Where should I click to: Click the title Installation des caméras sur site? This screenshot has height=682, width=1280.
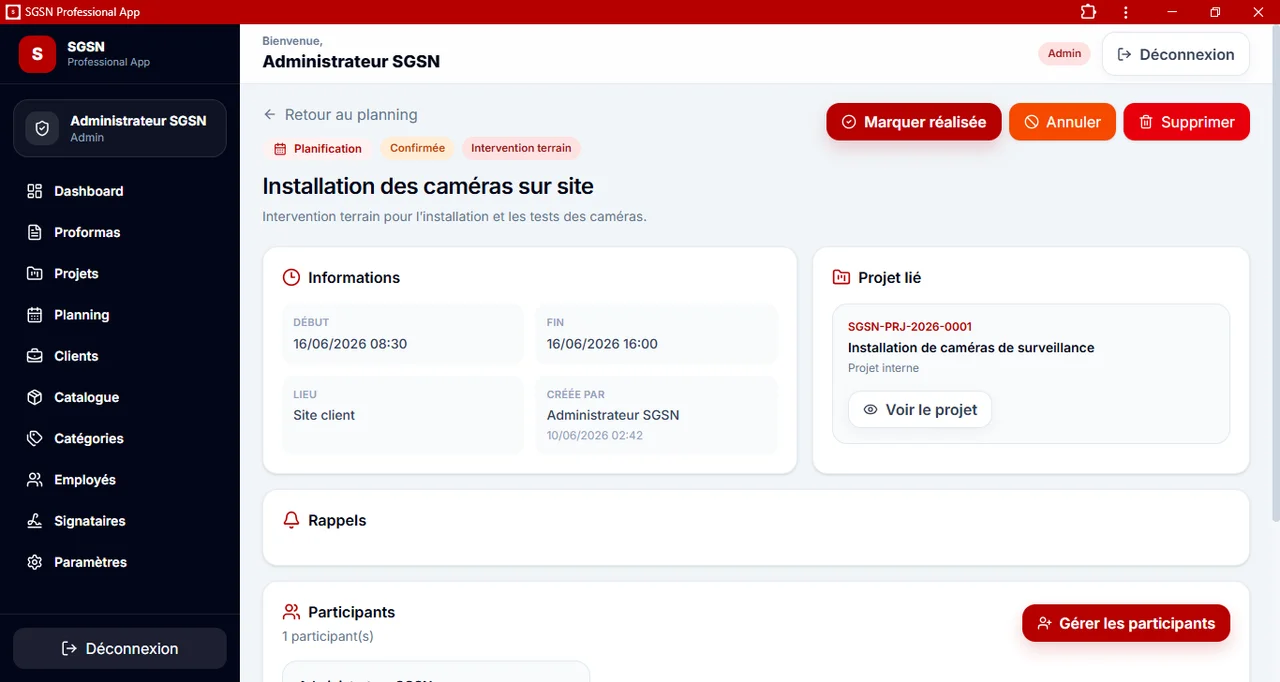(428, 186)
